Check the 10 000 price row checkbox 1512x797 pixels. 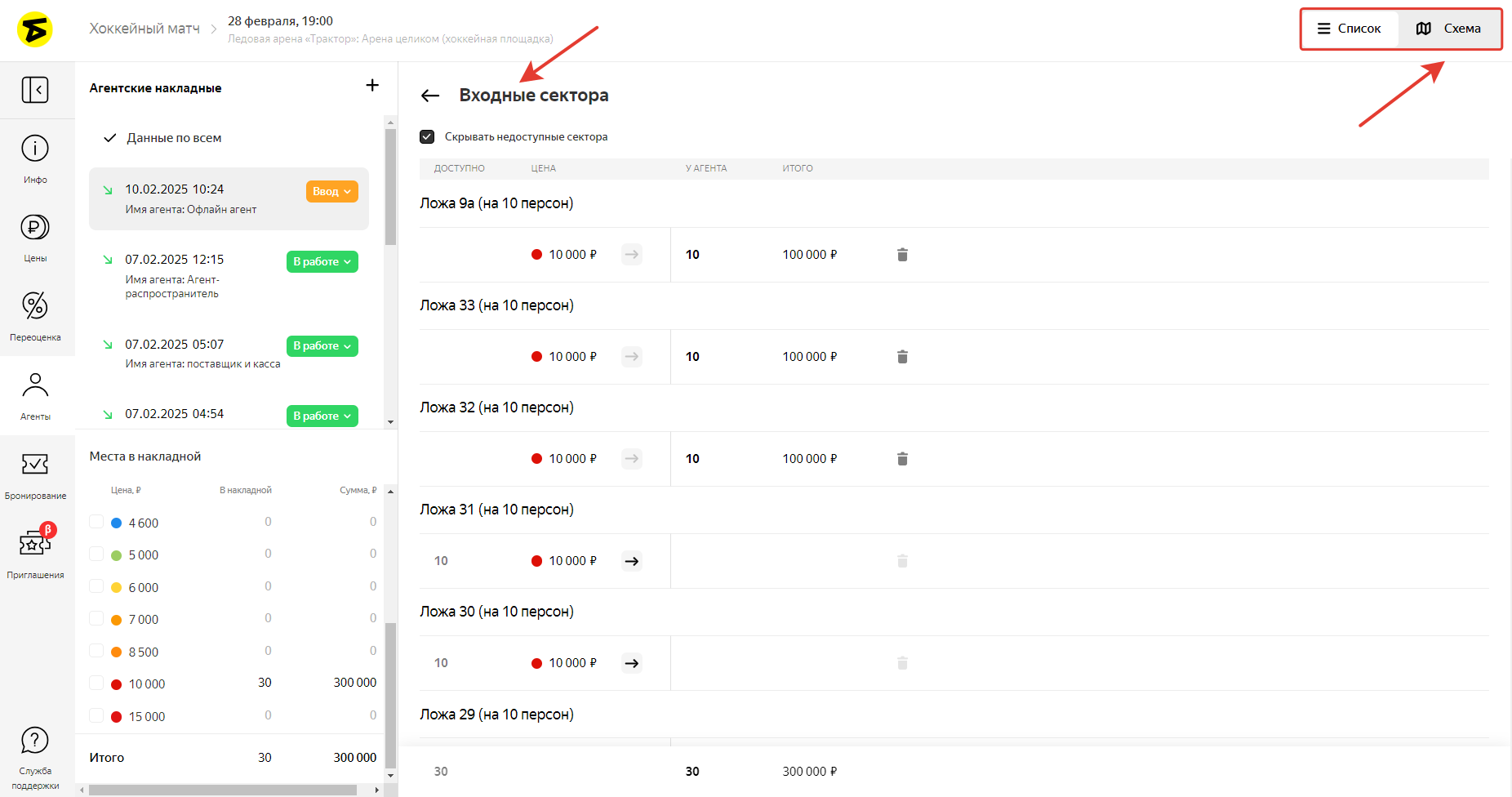click(x=96, y=683)
